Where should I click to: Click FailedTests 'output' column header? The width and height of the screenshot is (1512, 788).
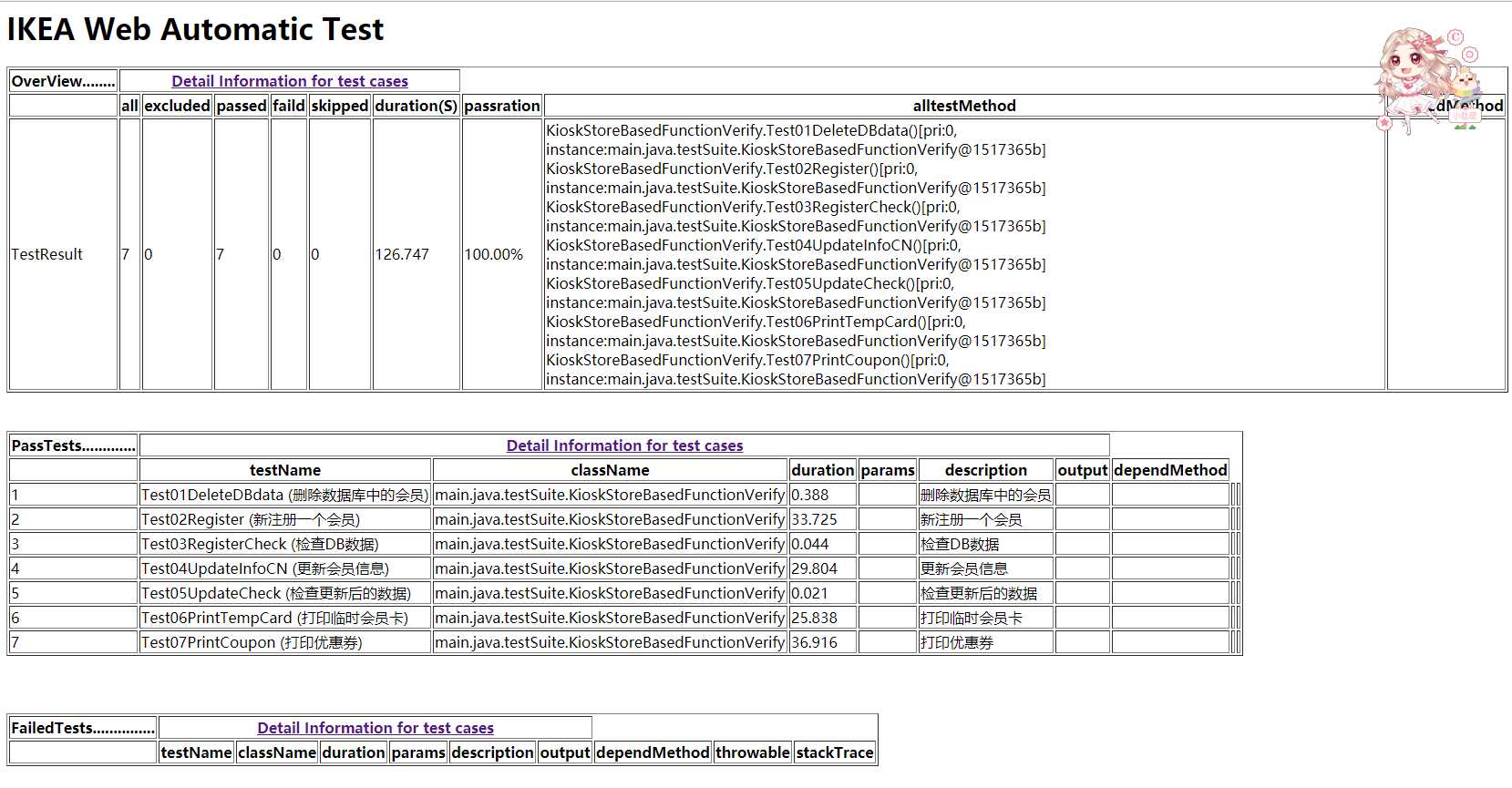565,752
